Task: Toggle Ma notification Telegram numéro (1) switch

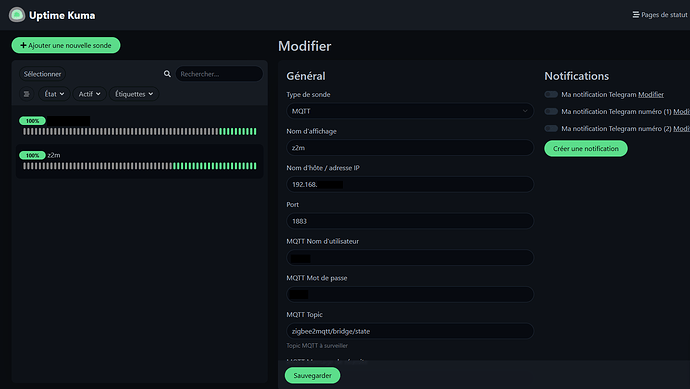Action: coord(551,111)
